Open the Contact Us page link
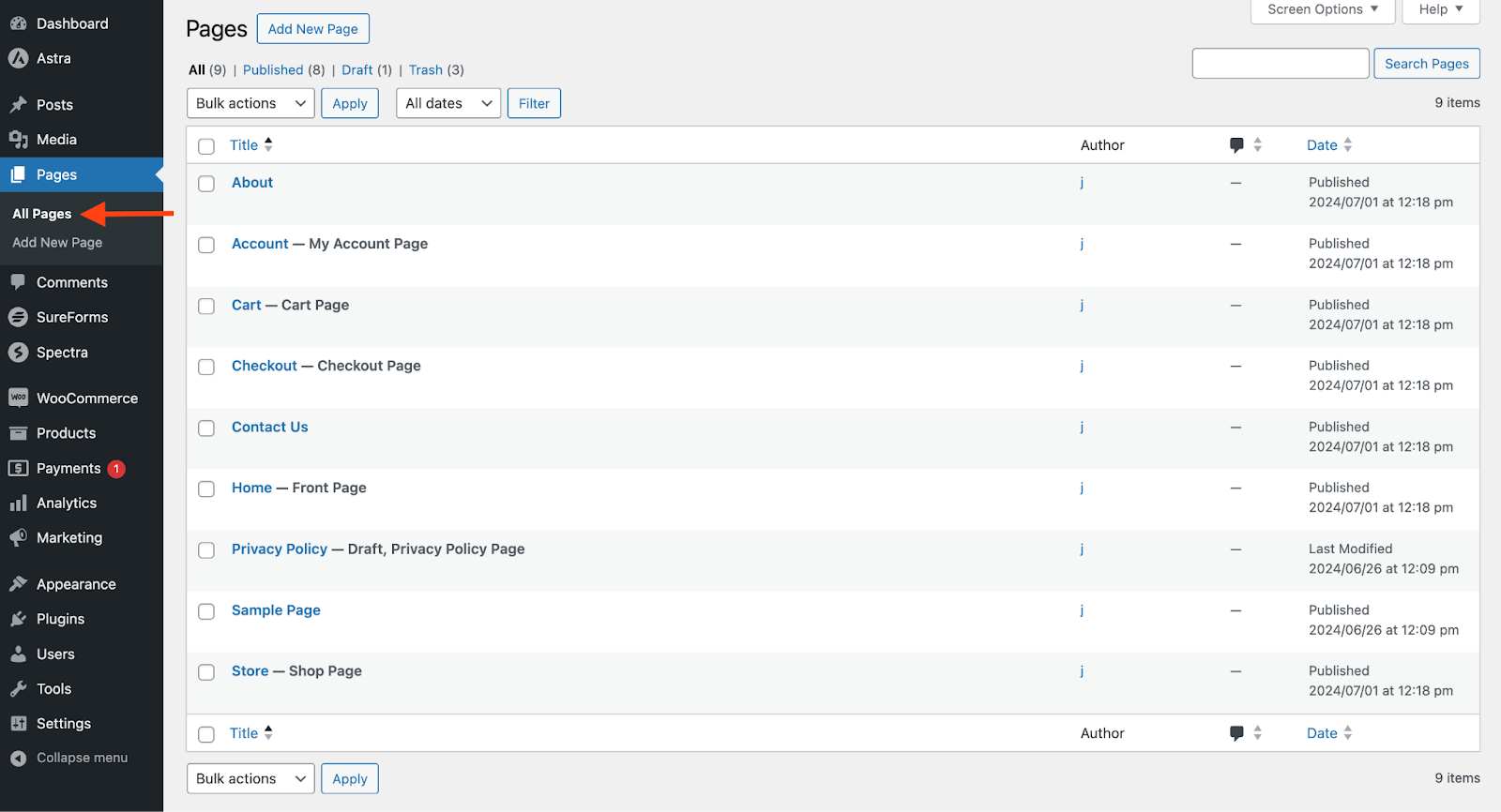 coord(269,427)
